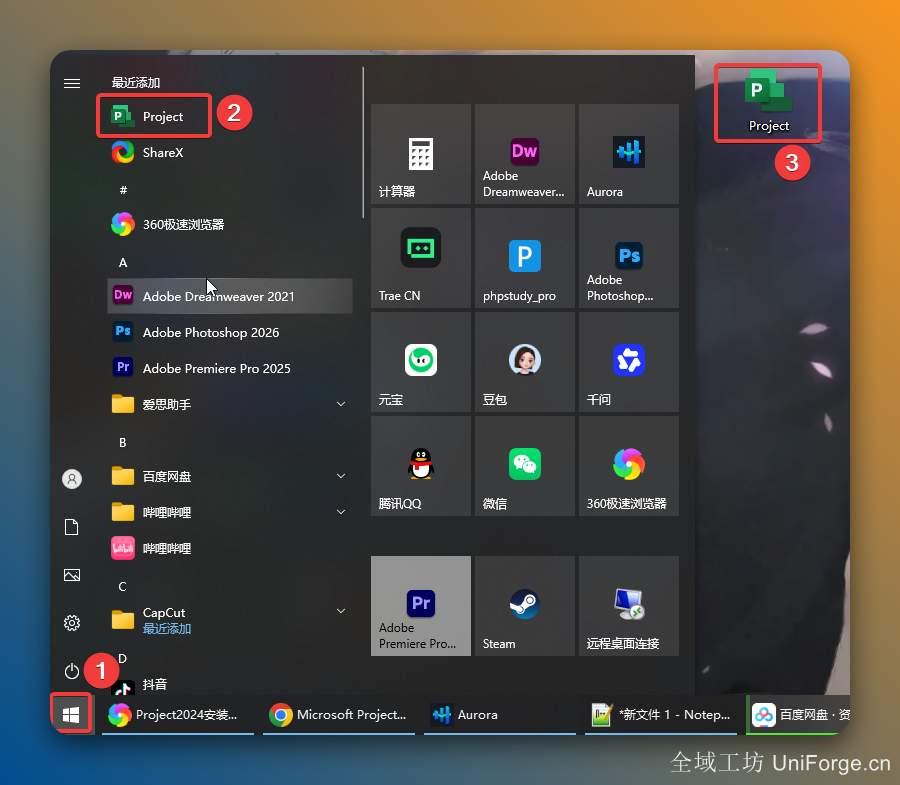
Task: Switch to Aurora in the taskbar
Action: pos(499,715)
